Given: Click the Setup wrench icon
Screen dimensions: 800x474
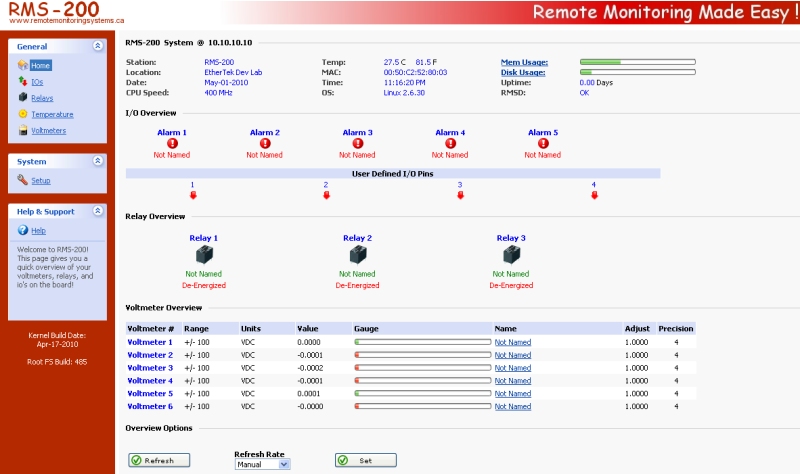Looking at the screenshot, I should point(23,180).
